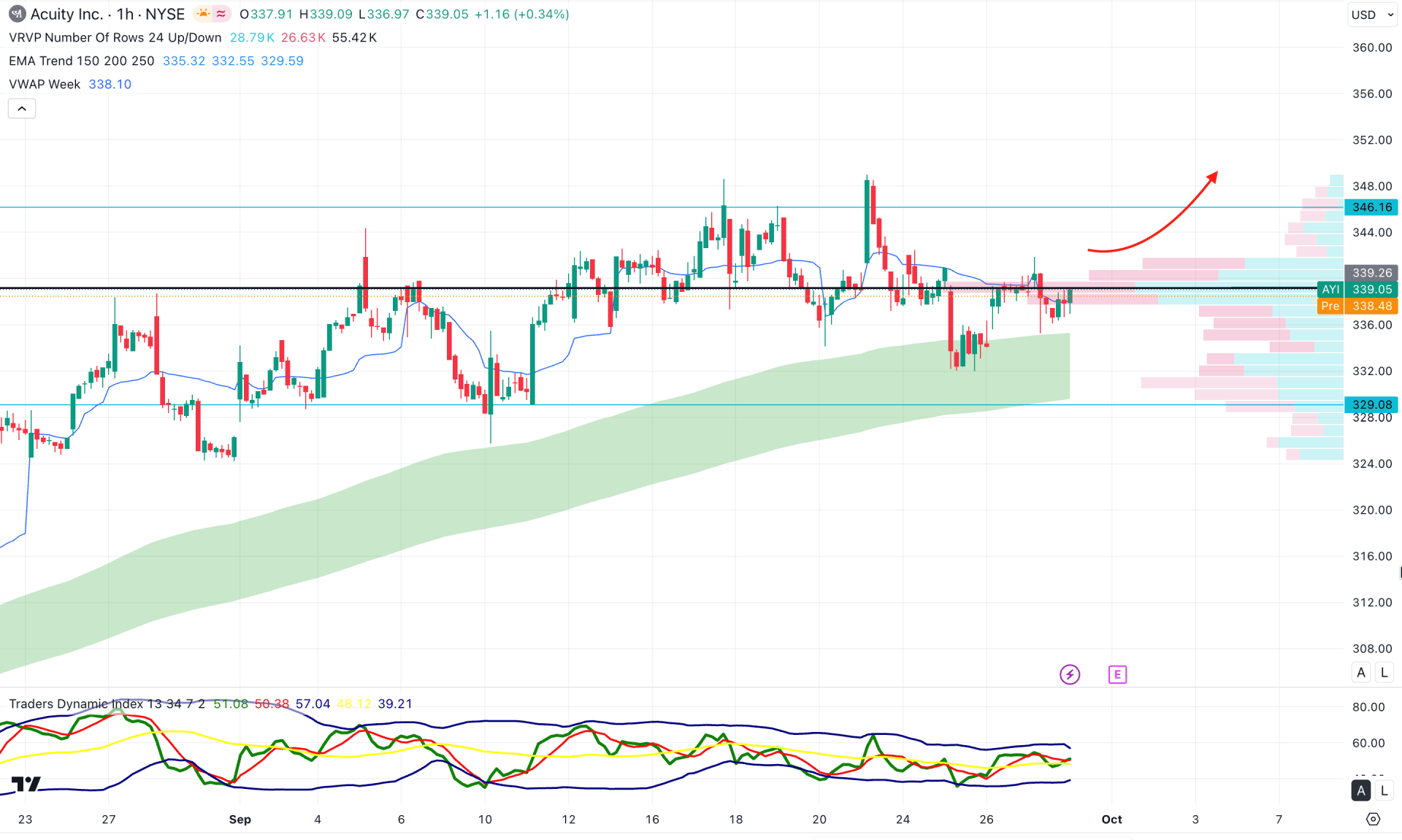Toggle log scale on main price pane
Image resolution: width=1402 pixels, height=840 pixels.
tap(1384, 673)
